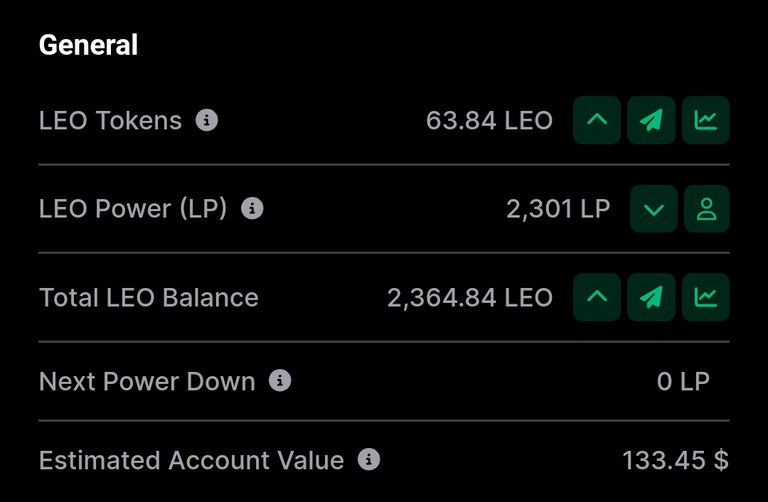Click the up arrow in Total LEO Balance row
This screenshot has height=502, width=768.
[x=597, y=297]
